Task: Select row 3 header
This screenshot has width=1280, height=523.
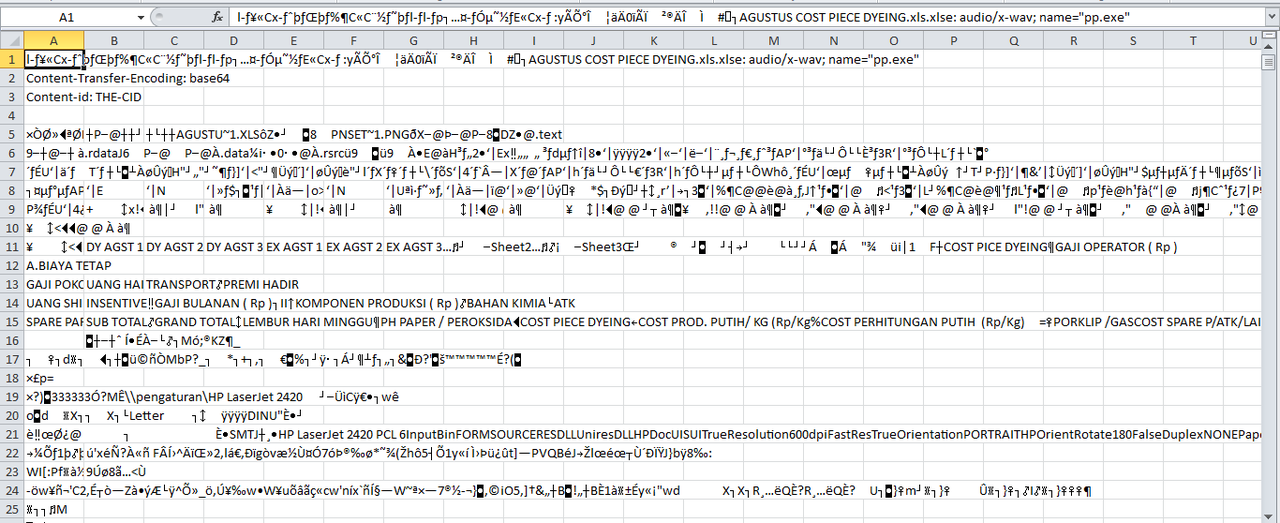Action: (x=12, y=97)
